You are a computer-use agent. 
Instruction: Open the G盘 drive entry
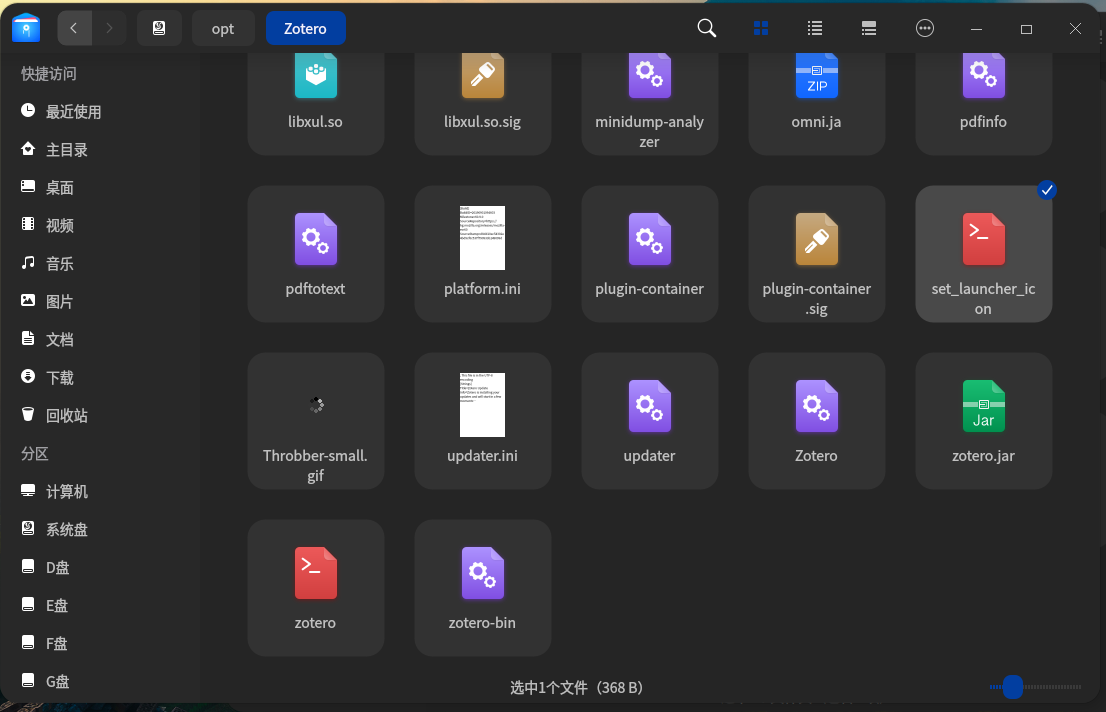(x=57, y=681)
